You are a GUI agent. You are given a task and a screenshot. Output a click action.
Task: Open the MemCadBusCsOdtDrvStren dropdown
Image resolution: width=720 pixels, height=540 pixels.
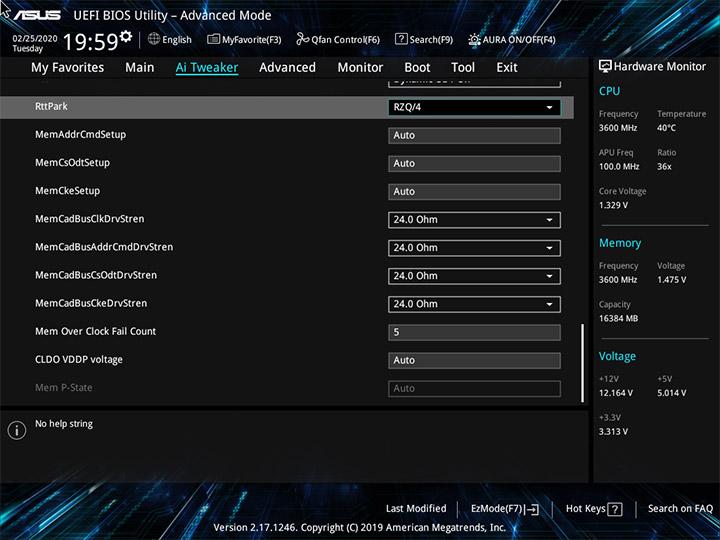474,276
